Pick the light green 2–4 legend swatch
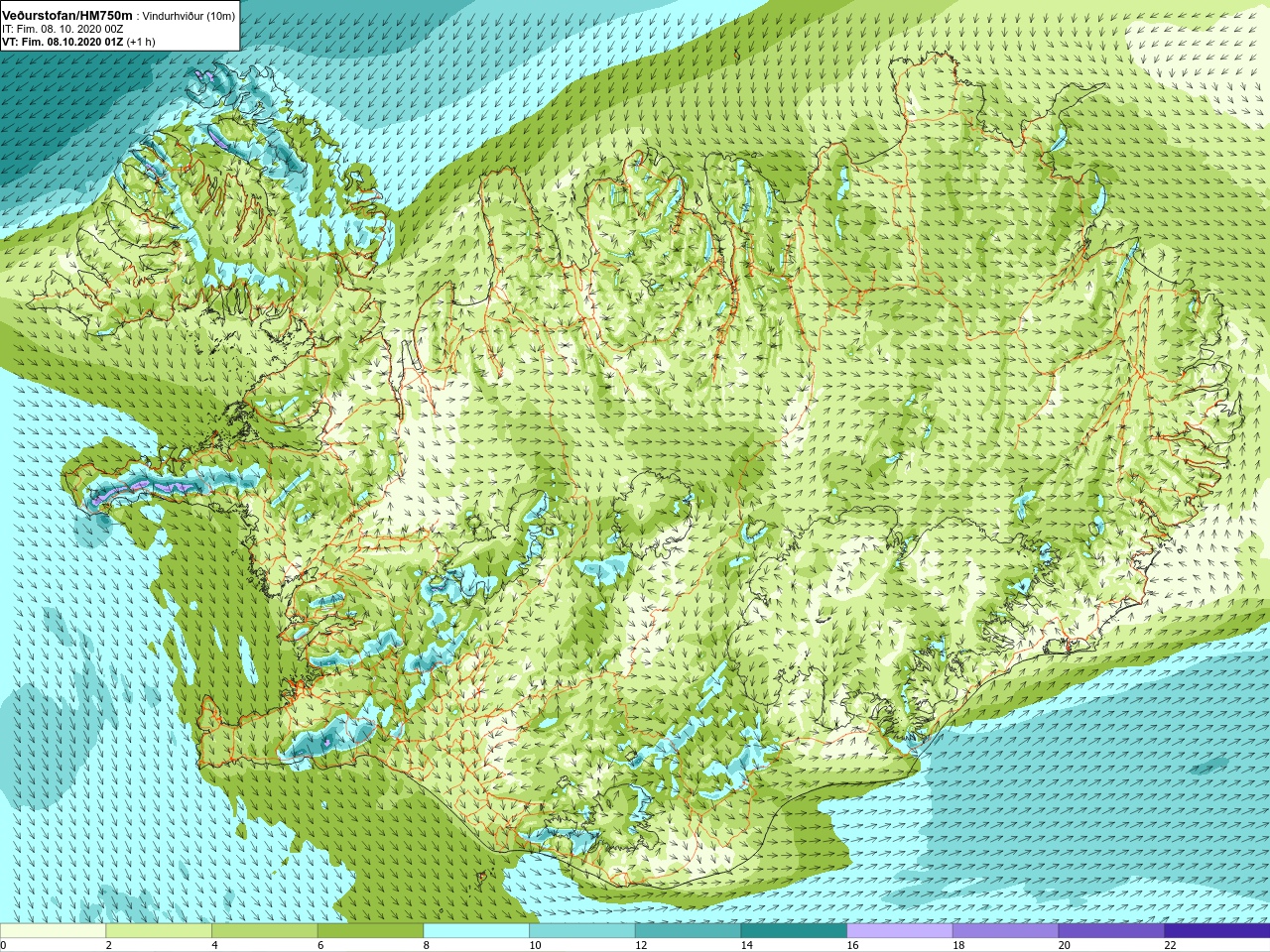1270x952 pixels. click(158, 930)
